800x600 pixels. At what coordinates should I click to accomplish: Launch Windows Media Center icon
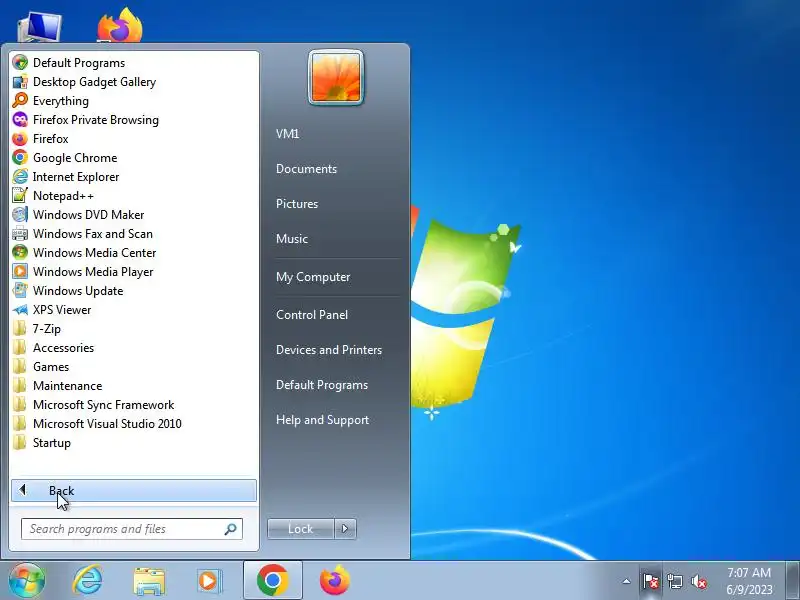(x=20, y=253)
